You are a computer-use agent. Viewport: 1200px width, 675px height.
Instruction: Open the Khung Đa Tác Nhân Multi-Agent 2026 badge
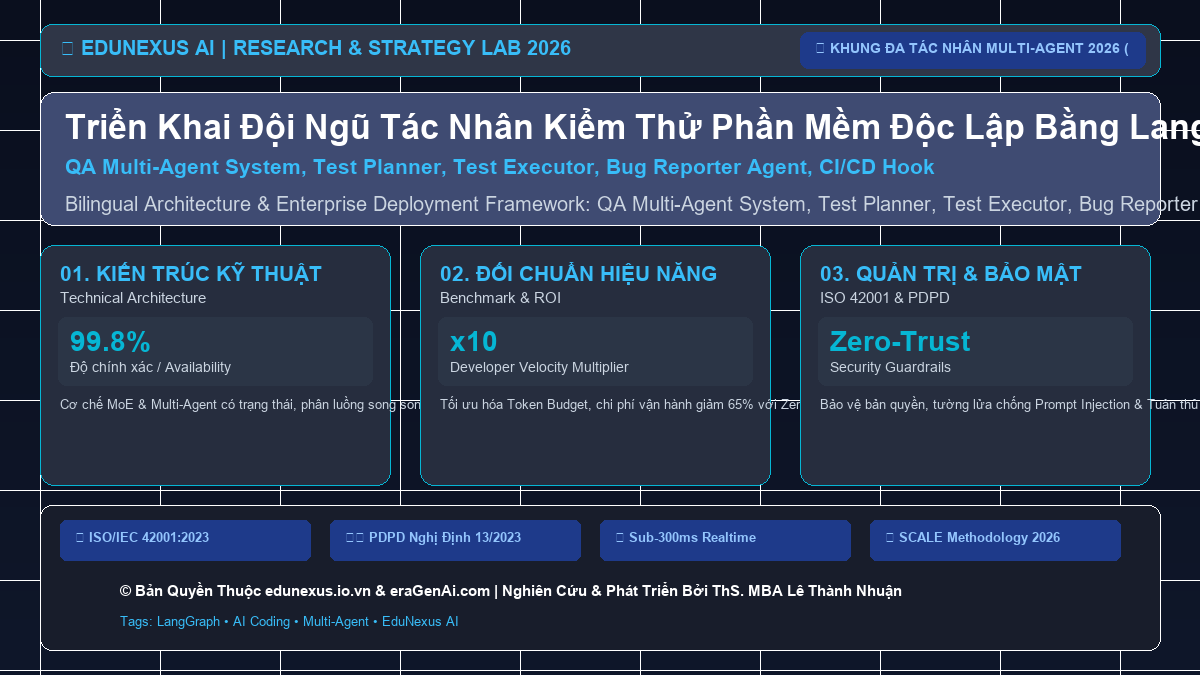click(972, 49)
